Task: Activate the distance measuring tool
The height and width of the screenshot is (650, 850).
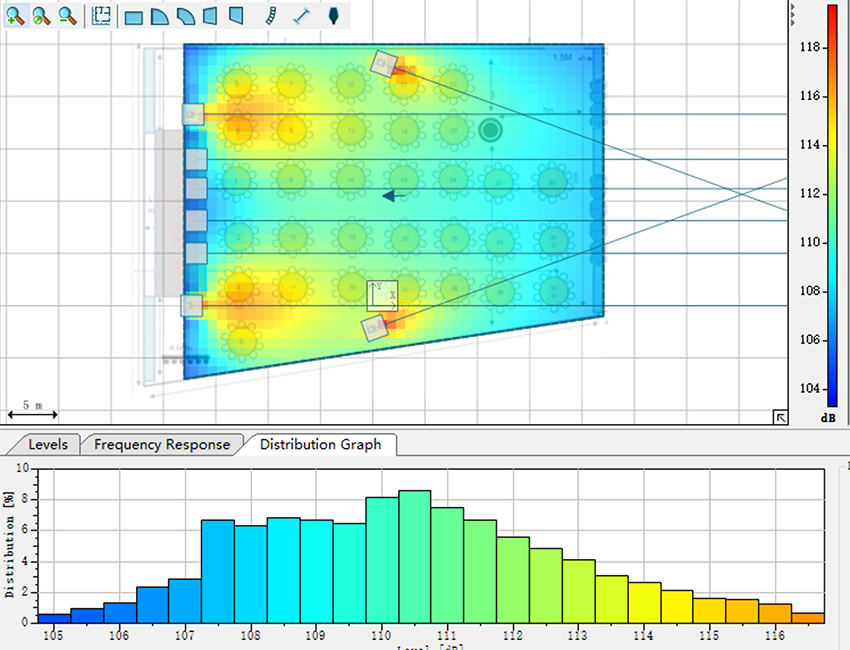Action: [x=302, y=17]
